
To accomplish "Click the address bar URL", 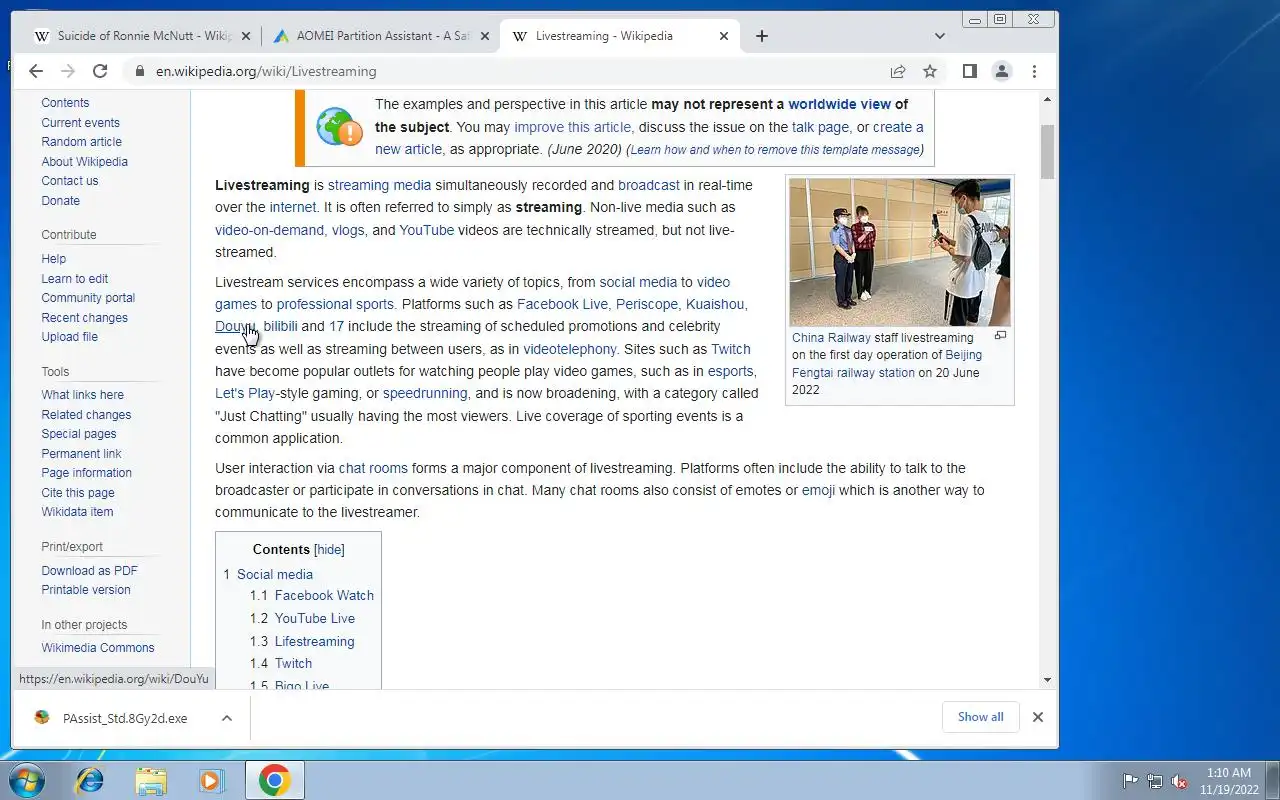I will click(x=266, y=71).
